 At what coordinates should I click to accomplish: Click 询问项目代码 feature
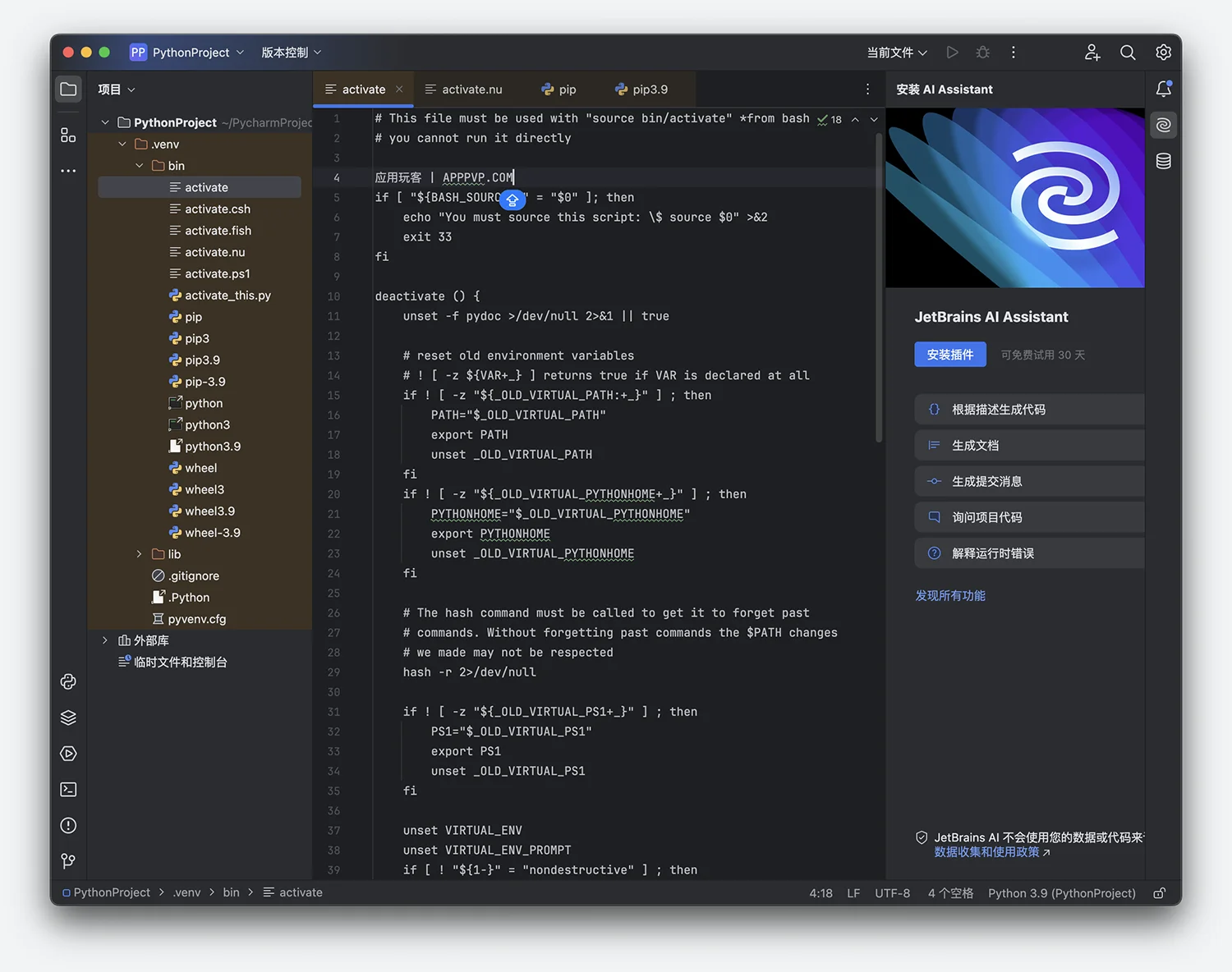[x=1029, y=517]
